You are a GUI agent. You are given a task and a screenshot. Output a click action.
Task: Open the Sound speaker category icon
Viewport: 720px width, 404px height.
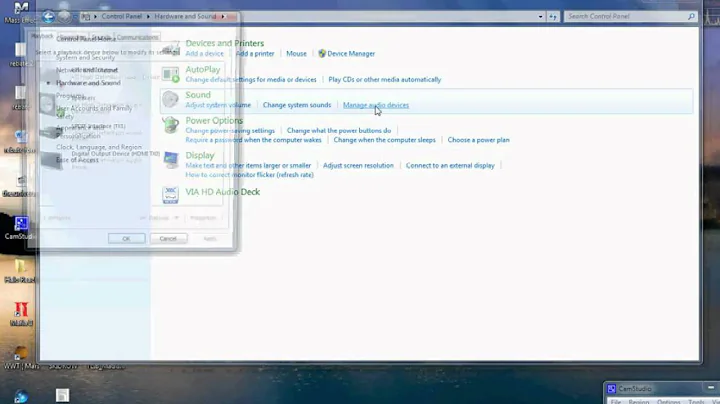170,99
